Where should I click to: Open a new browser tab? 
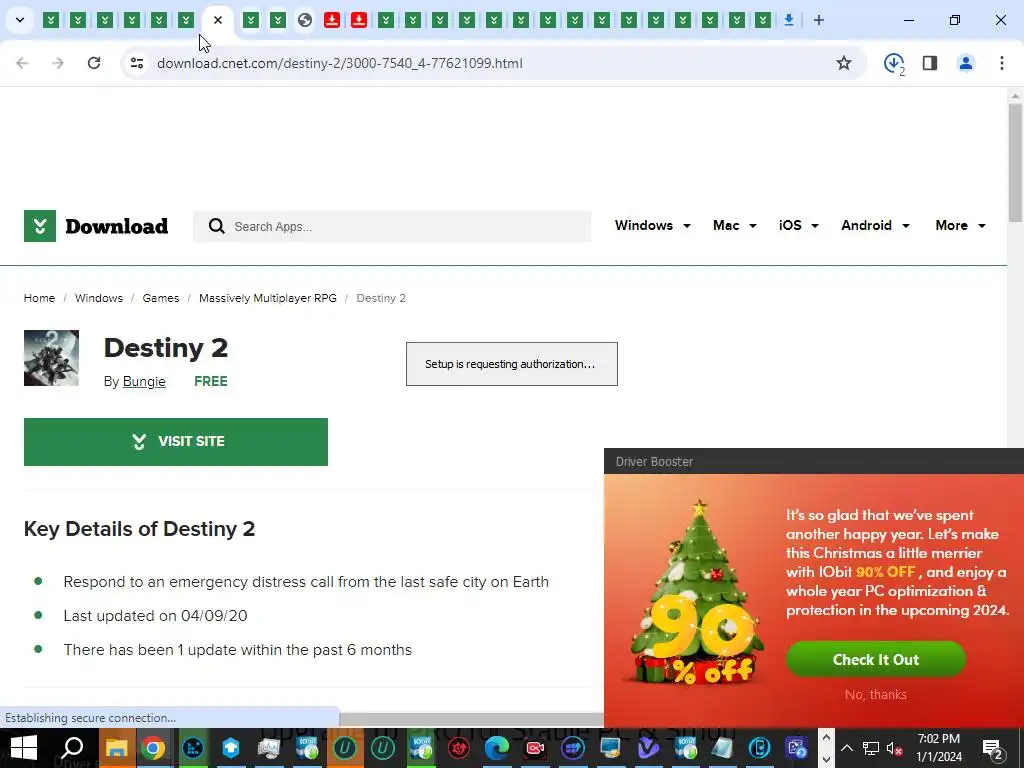[819, 20]
